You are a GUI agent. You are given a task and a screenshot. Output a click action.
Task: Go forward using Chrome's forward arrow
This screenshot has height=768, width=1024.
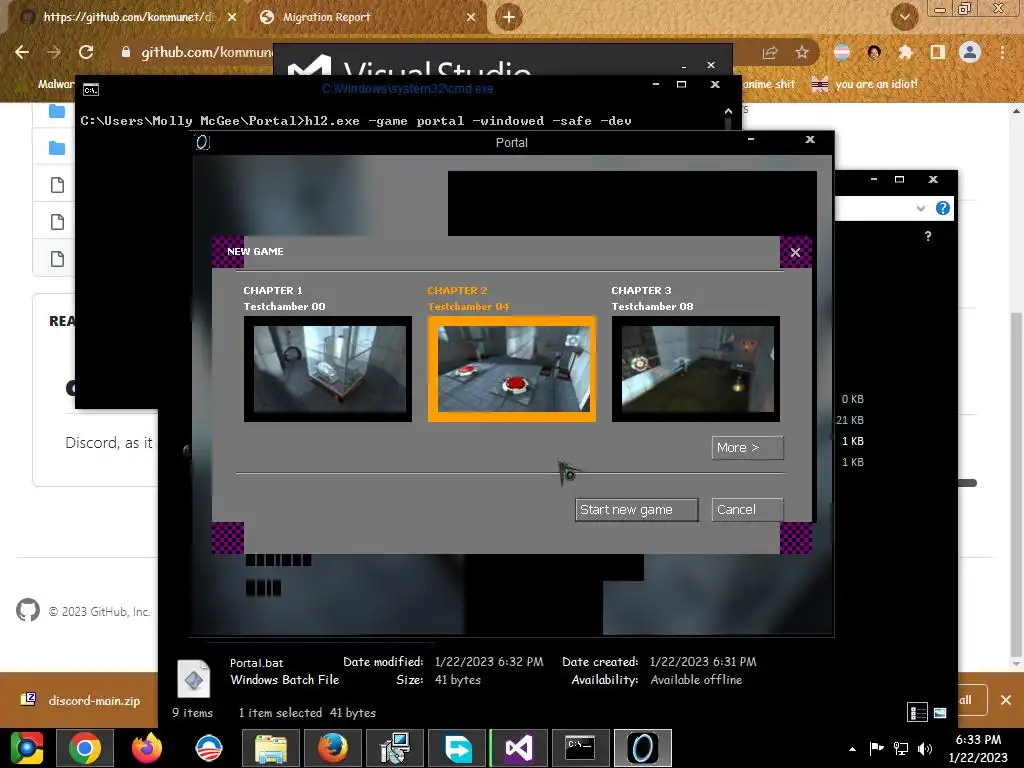(x=54, y=52)
